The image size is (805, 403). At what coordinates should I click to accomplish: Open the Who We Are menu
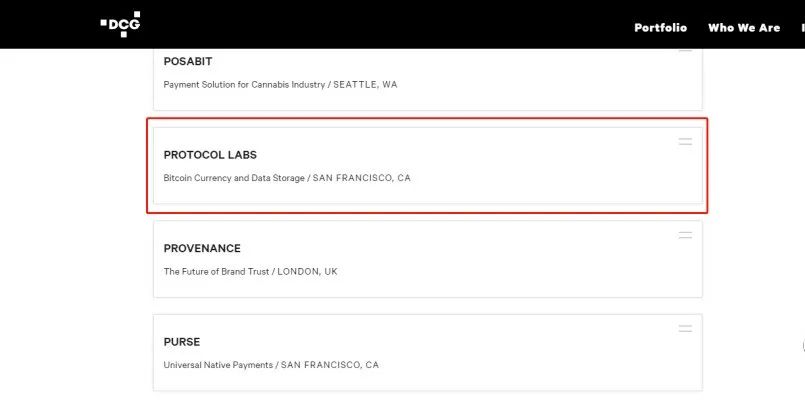(x=744, y=28)
